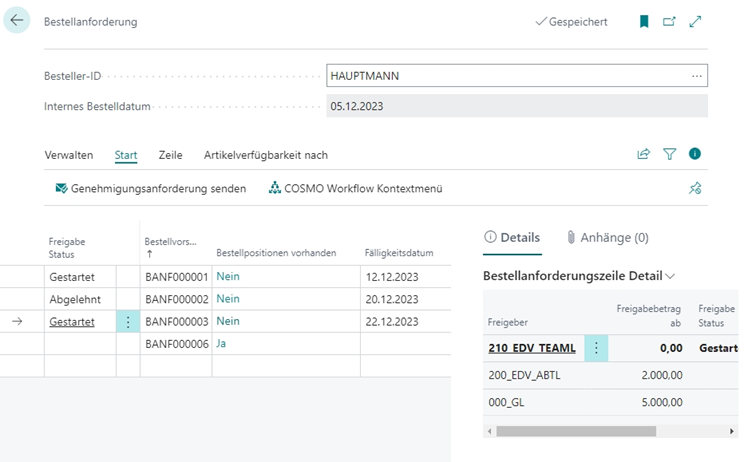Click the pin action bar icon
752x462 pixels.
coord(695,188)
